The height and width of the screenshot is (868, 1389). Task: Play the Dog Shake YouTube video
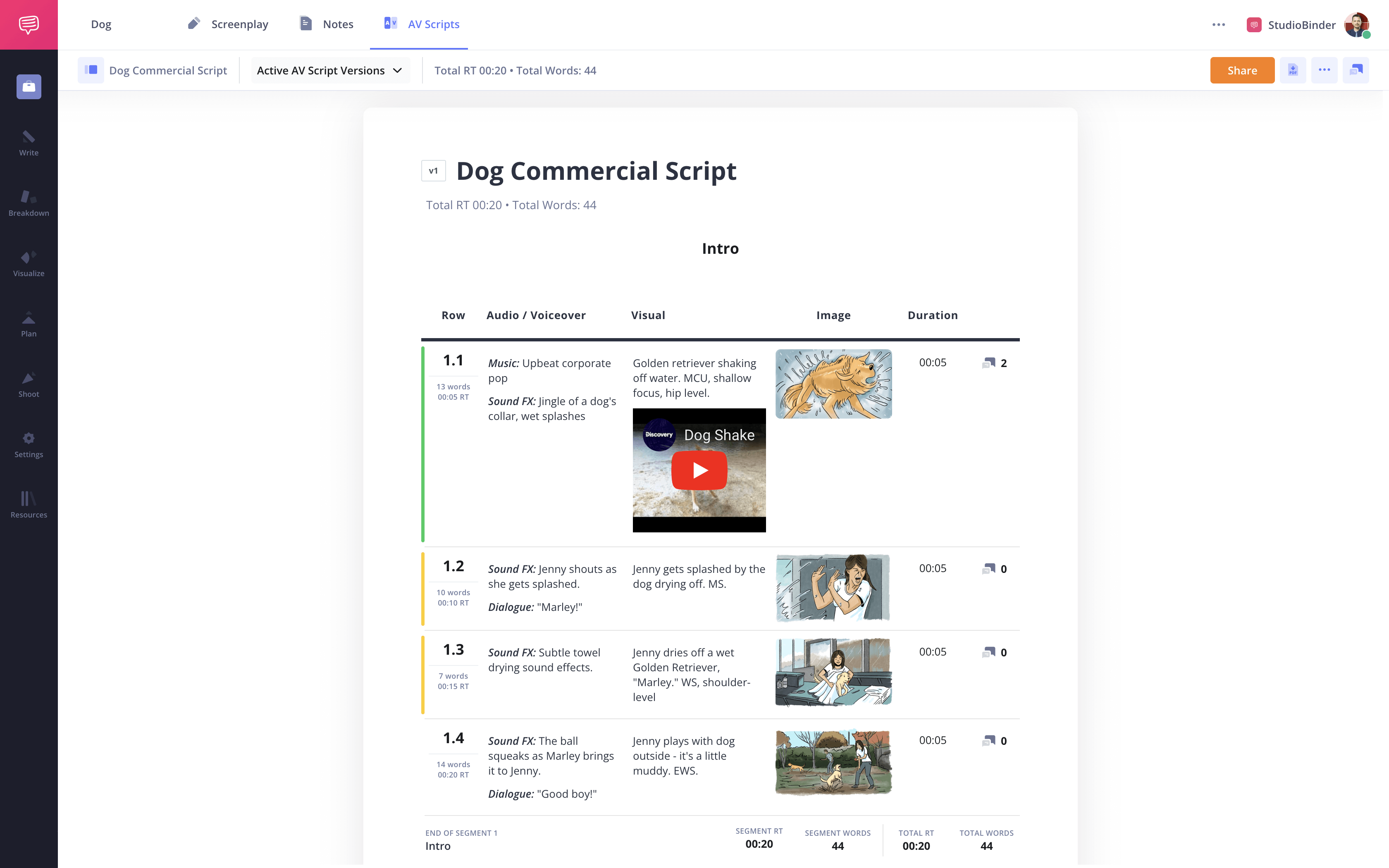coord(699,470)
